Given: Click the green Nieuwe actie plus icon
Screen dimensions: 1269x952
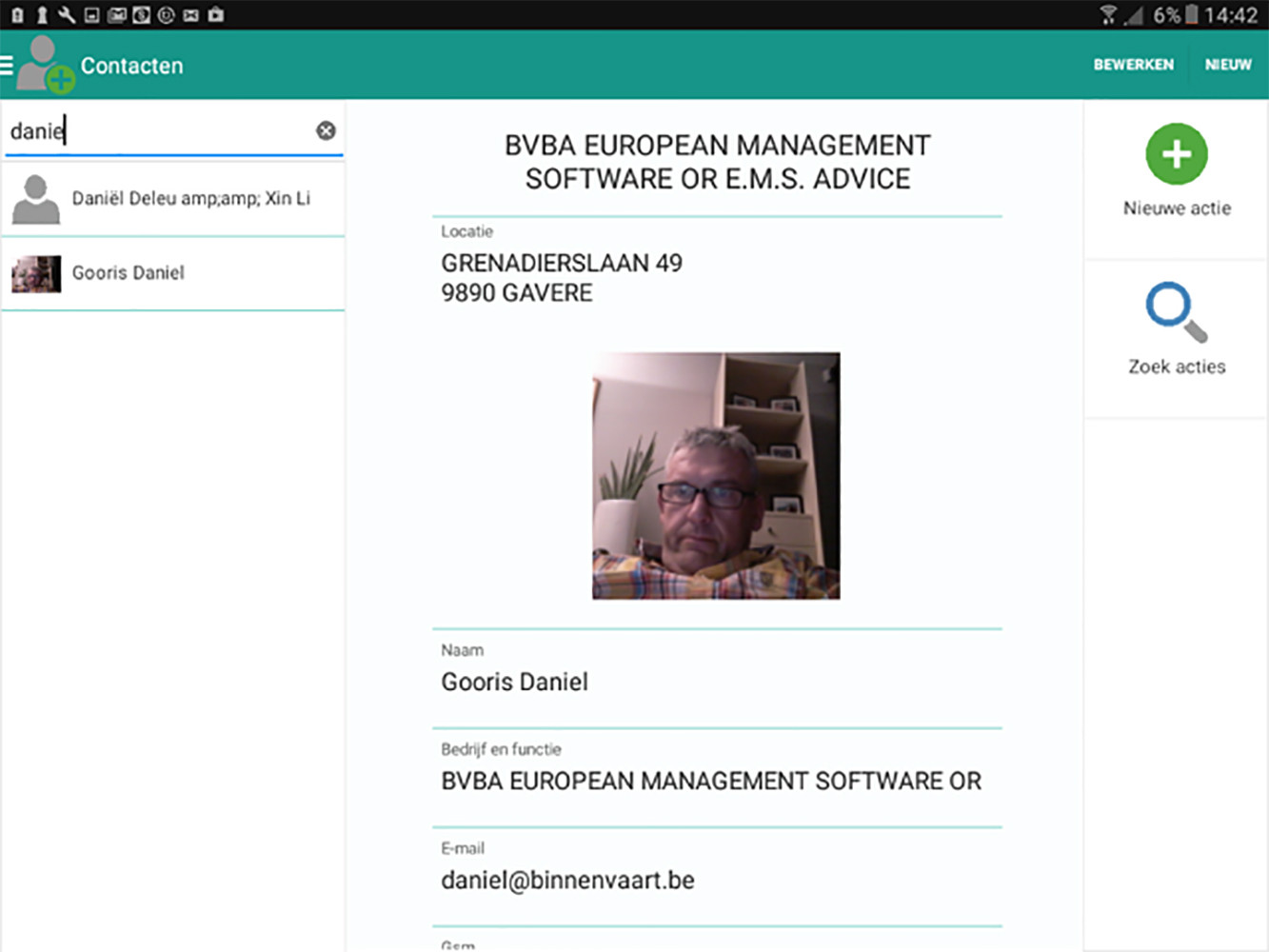Looking at the screenshot, I should 1177,154.
